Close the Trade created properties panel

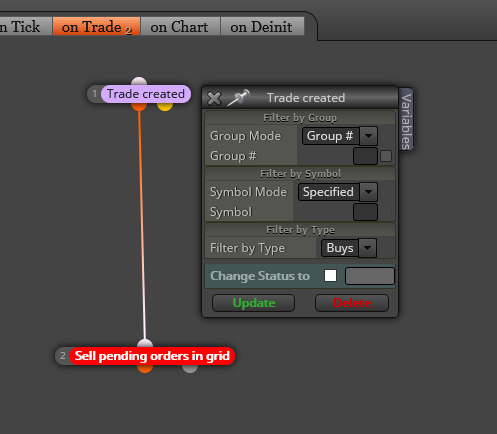(x=214, y=98)
